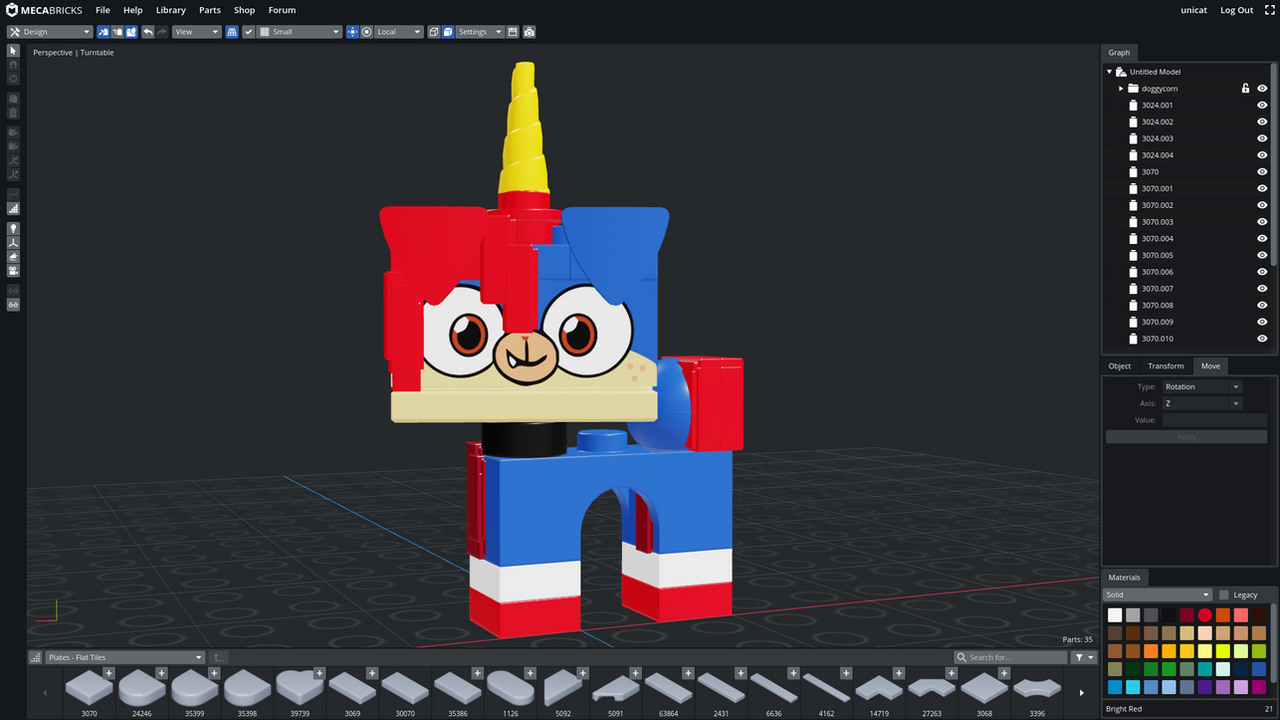Click the glasses icon at left toolbar bottom
Viewport: 1280px width, 720px height.
pos(14,304)
